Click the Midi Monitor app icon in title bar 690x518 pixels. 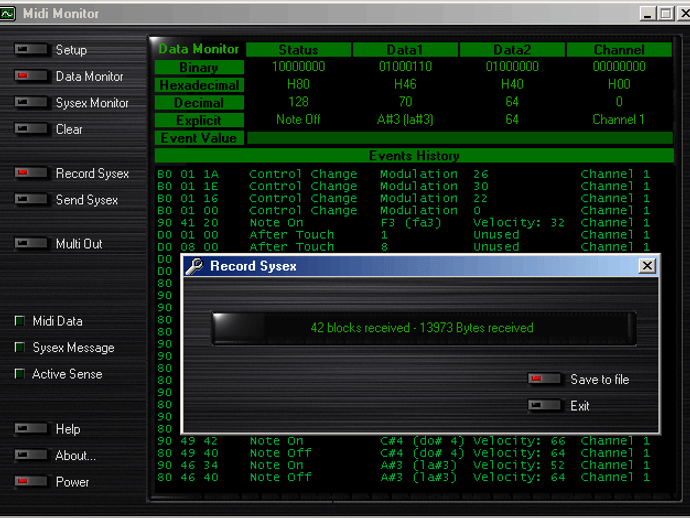7,14
